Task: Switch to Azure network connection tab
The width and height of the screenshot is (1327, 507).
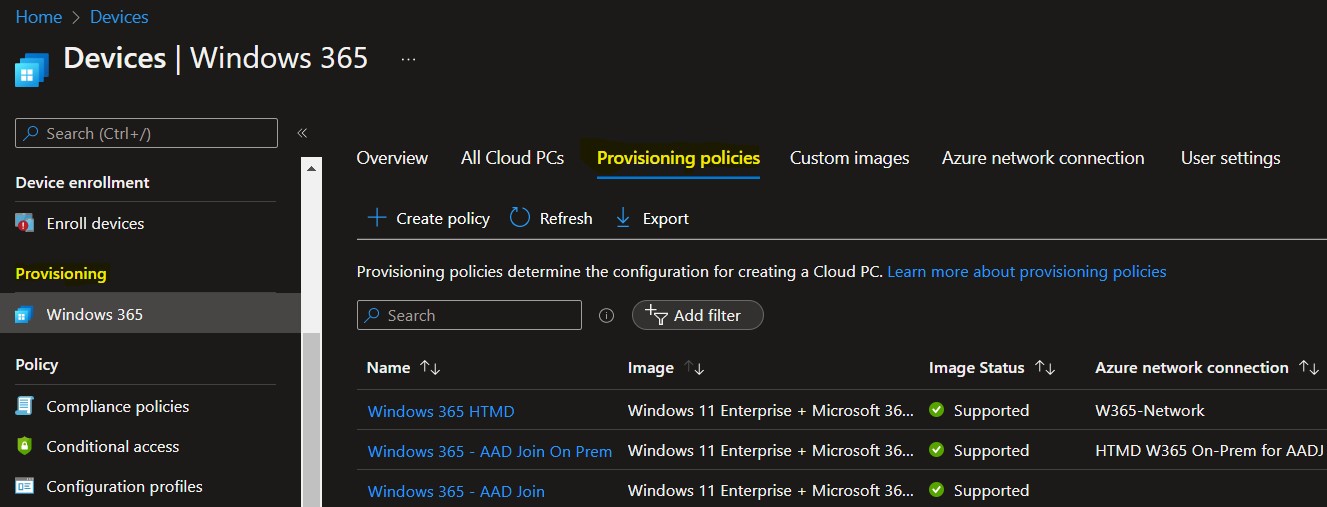Action: point(1043,158)
